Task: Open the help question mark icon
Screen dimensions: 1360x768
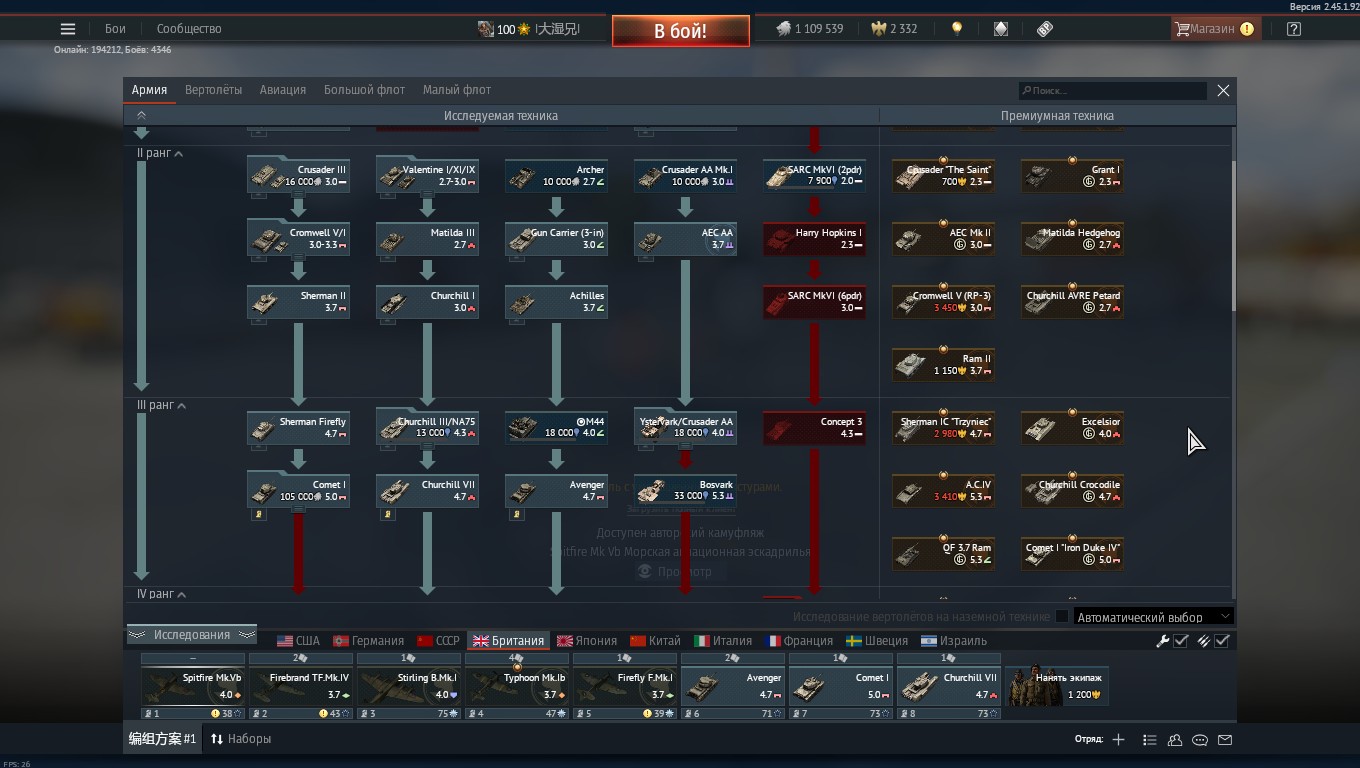Action: 1294,29
